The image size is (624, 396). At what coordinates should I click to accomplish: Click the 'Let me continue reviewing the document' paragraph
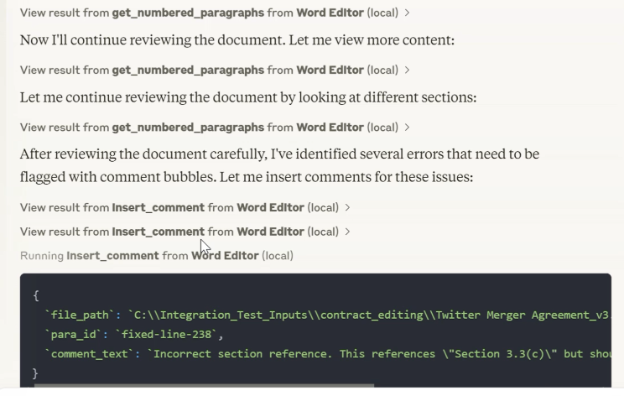pyautogui.click(x=248, y=98)
